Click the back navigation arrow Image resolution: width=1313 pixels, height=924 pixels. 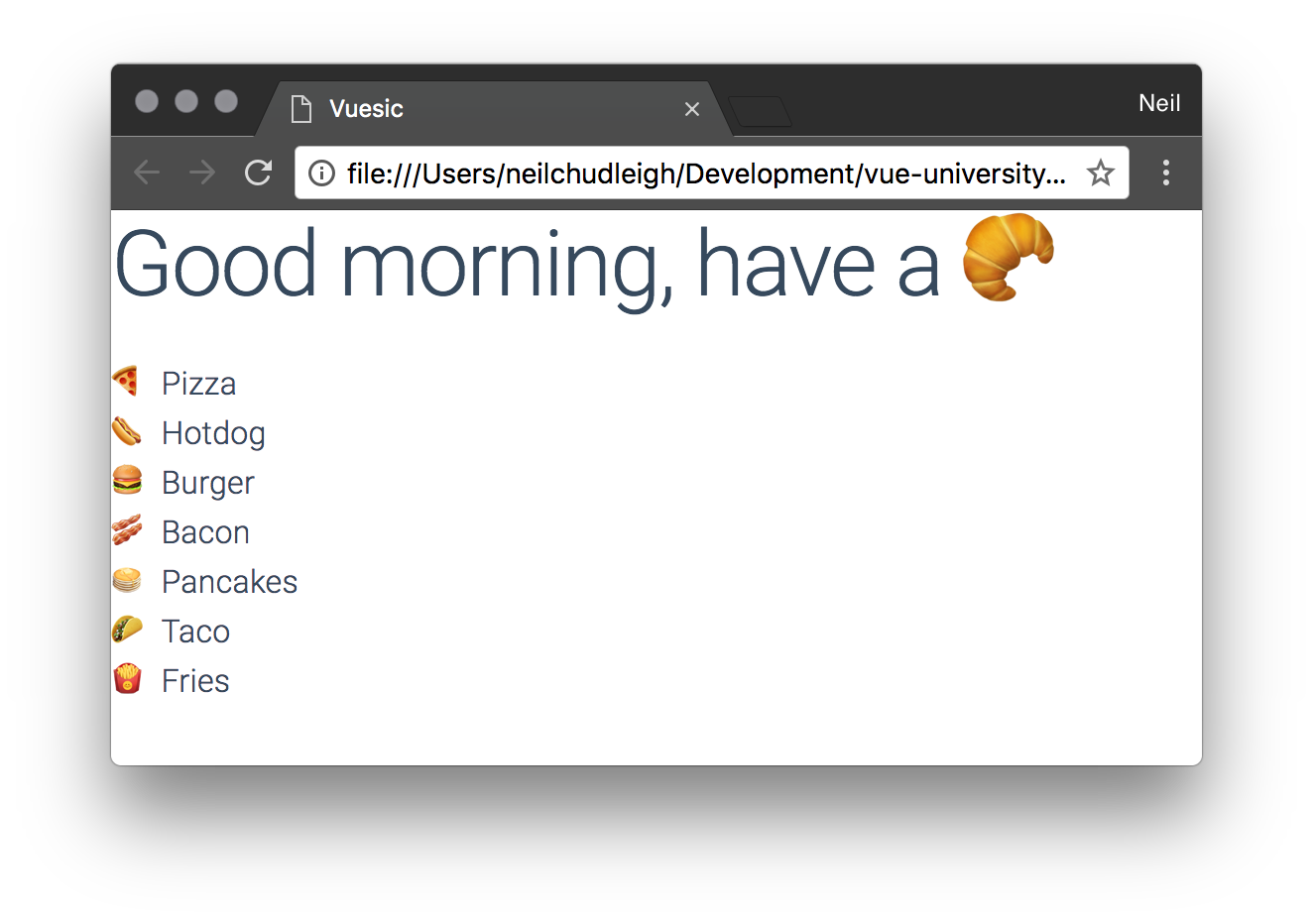click(146, 173)
